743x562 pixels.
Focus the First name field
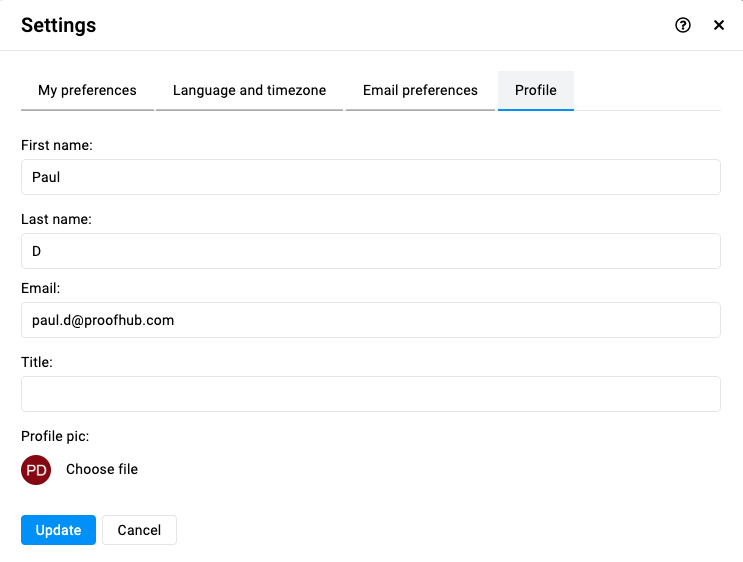[x=371, y=177]
